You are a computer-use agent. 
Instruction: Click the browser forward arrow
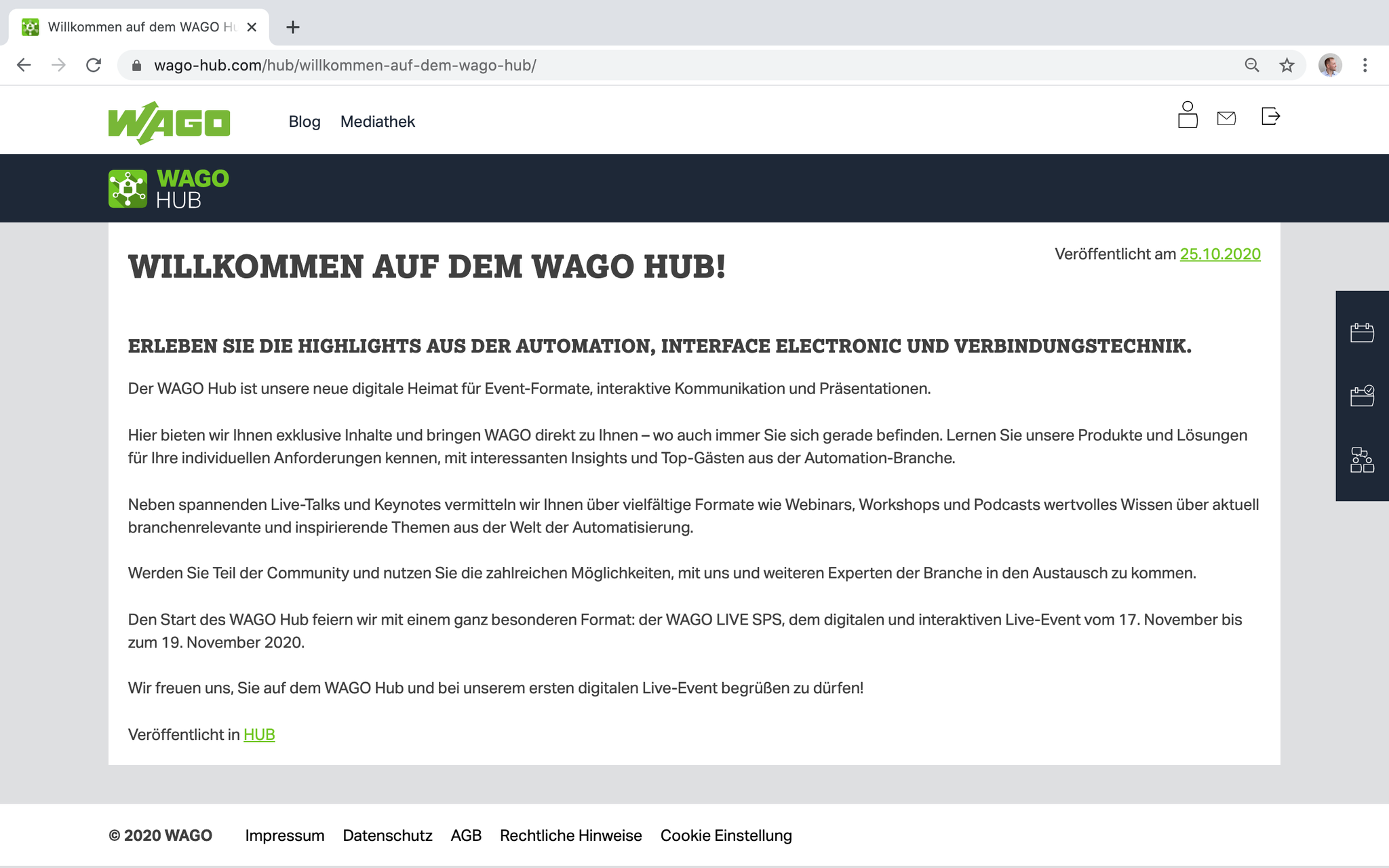tap(59, 65)
